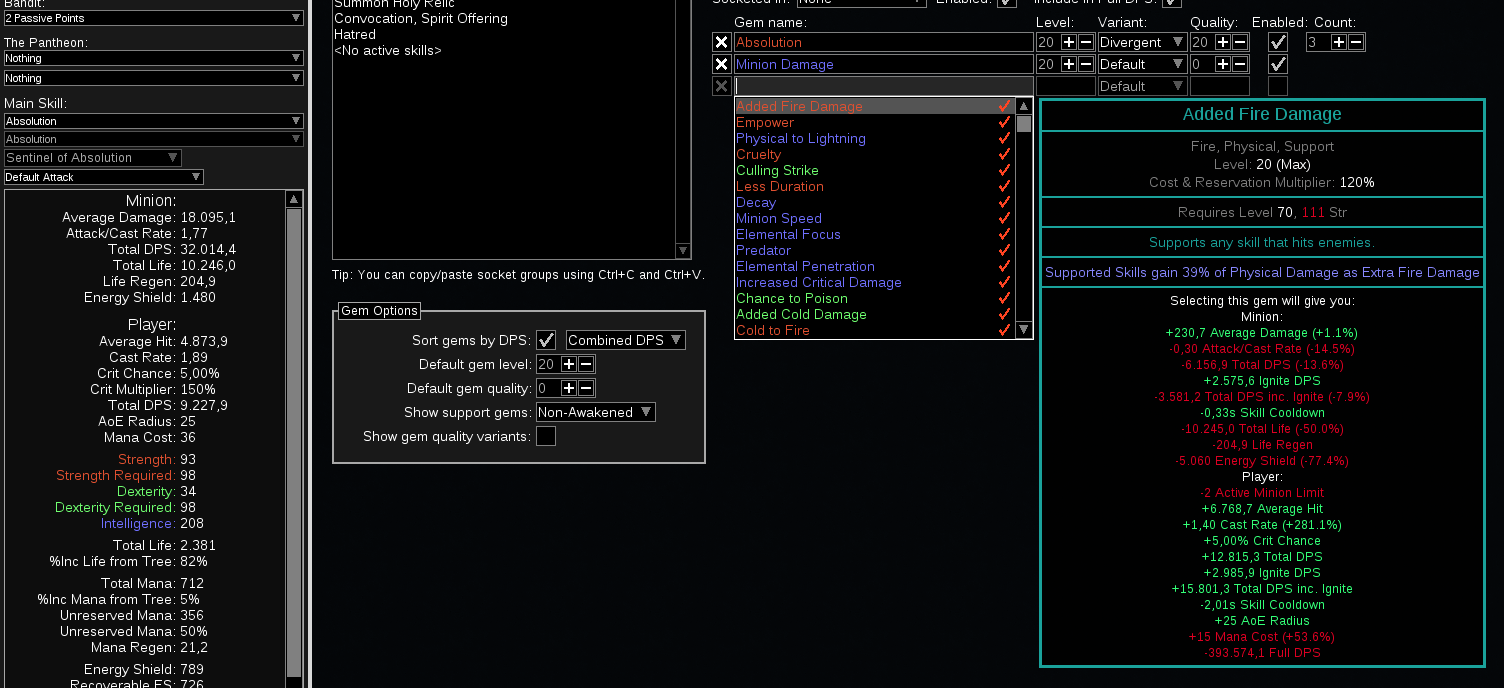Toggle the Enabled checkbox on the empty gem row
The image size is (1504, 688).
[1278, 86]
